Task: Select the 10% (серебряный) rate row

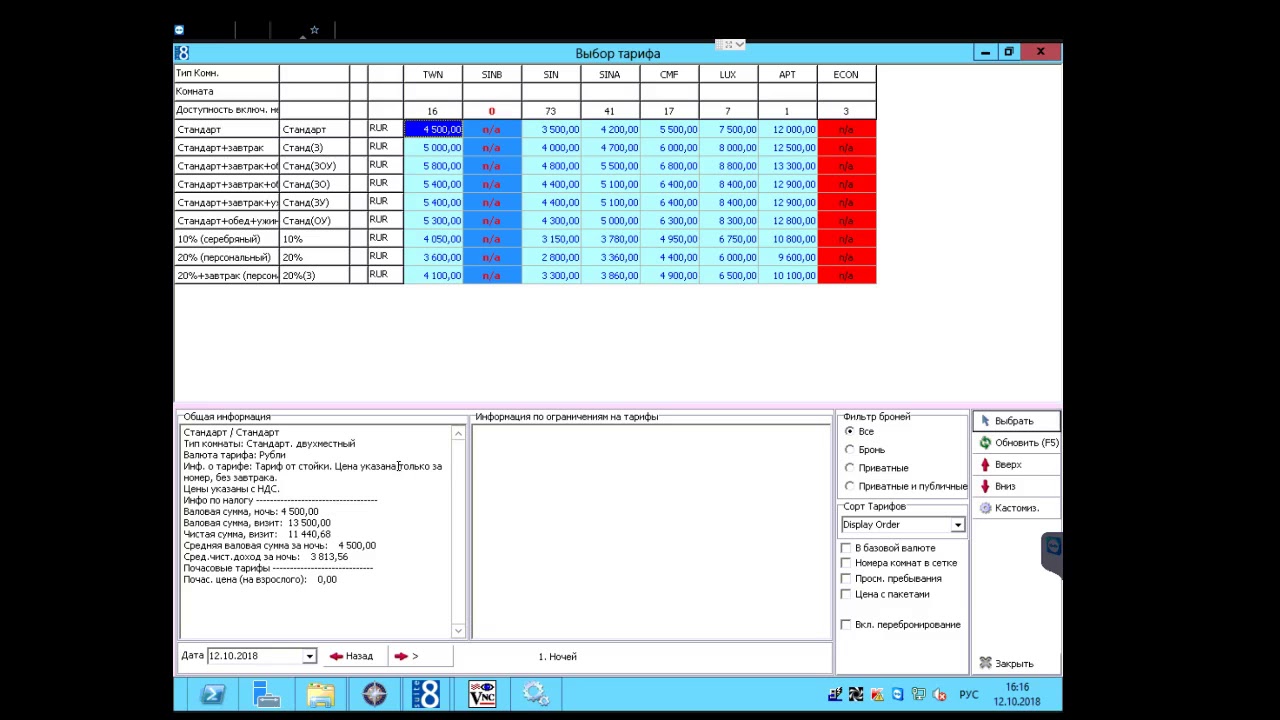Action: (x=226, y=239)
